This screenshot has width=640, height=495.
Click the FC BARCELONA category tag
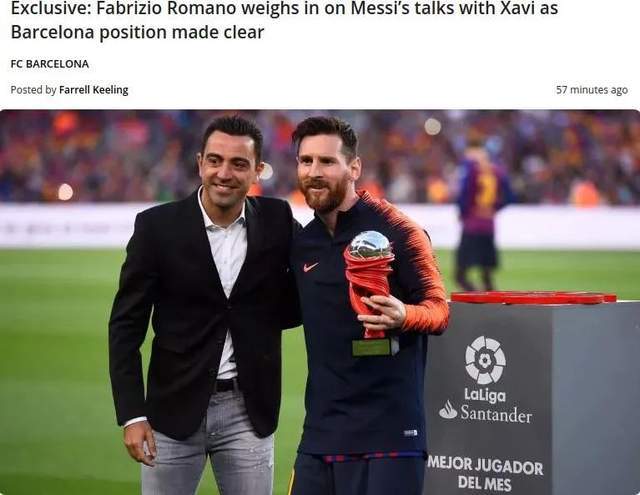(49, 64)
